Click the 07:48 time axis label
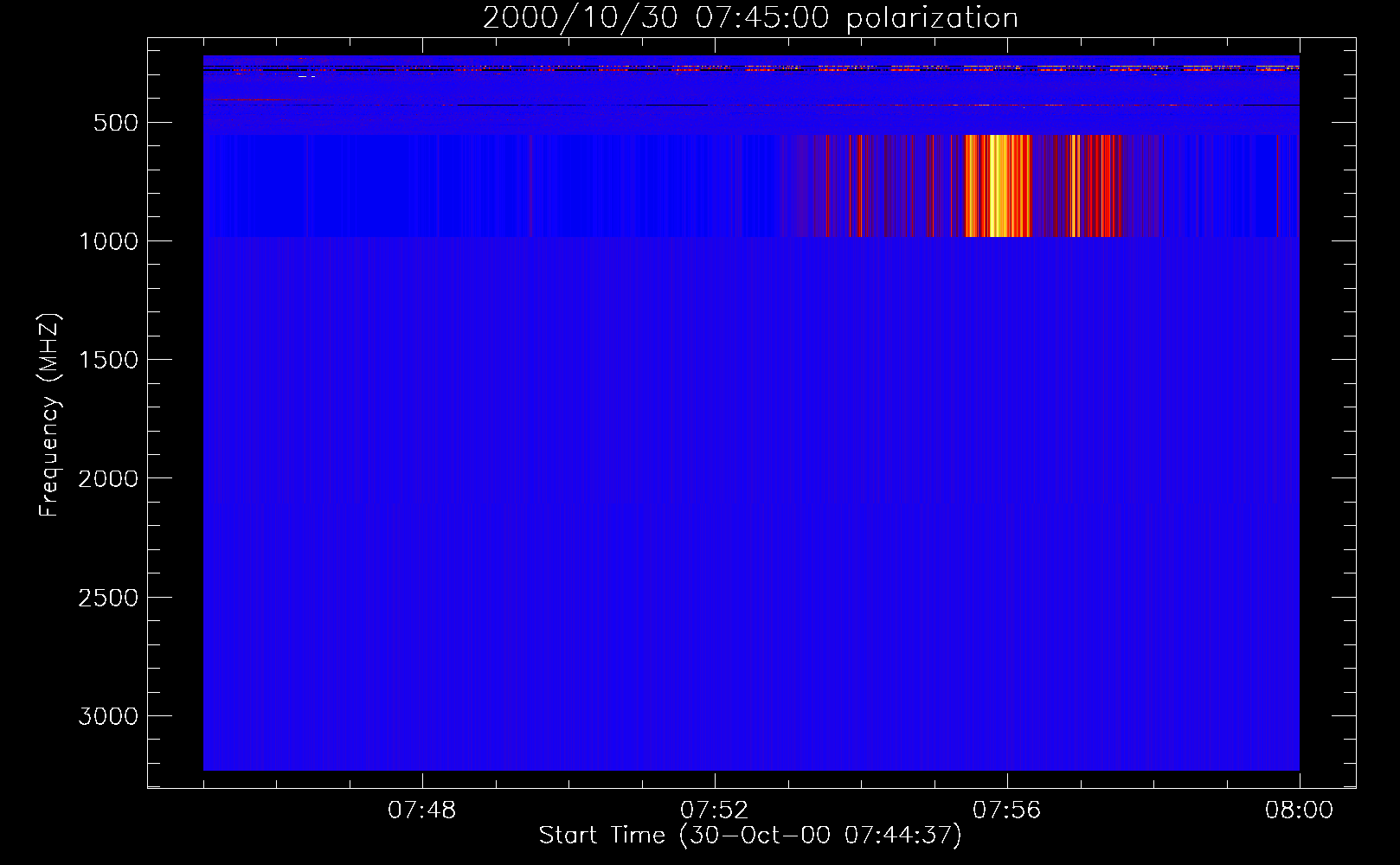Screen dimensions: 1400x865 422,811
